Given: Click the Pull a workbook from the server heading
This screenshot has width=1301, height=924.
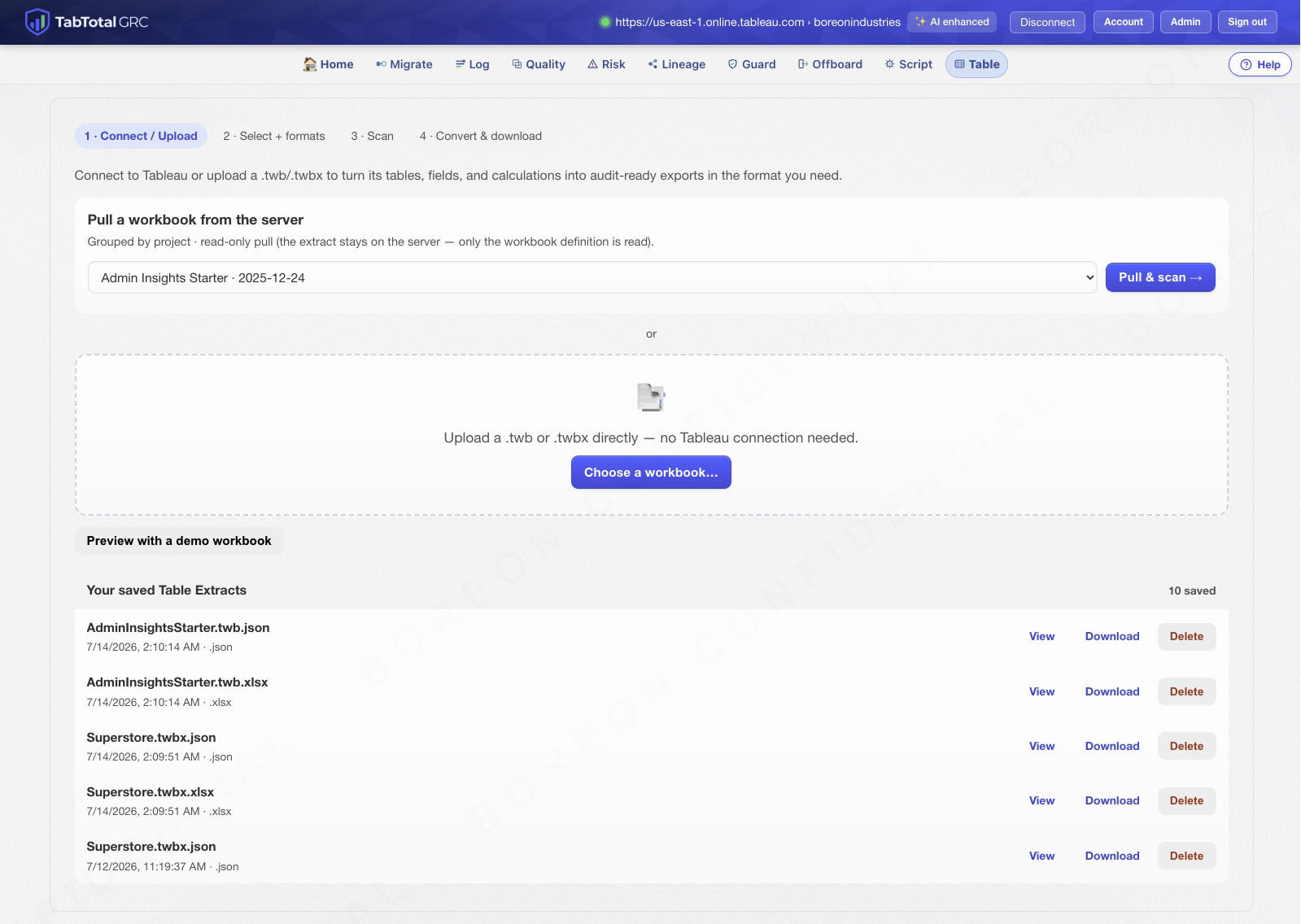Looking at the screenshot, I should click(195, 220).
